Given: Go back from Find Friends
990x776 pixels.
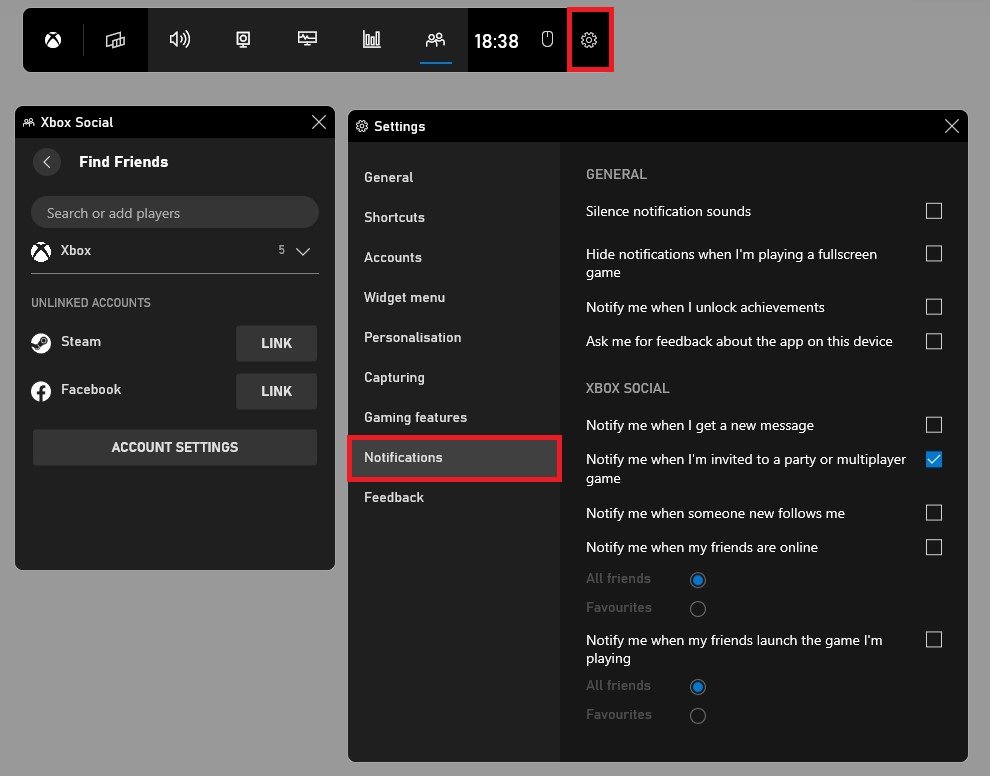Looking at the screenshot, I should pos(47,162).
